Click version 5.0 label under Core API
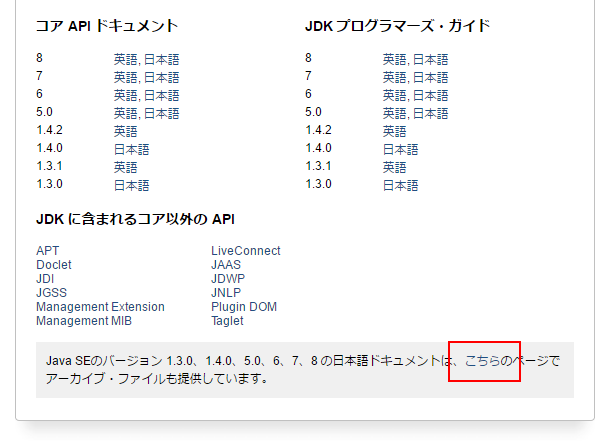The height and width of the screenshot is (446, 604). point(44,112)
